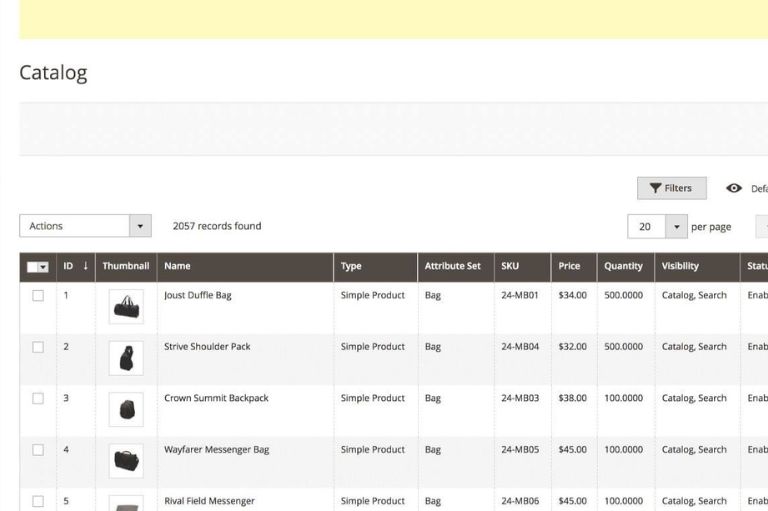The image size is (768, 511).
Task: View the Crown Summit Backpack thumbnail
Action: click(x=126, y=409)
